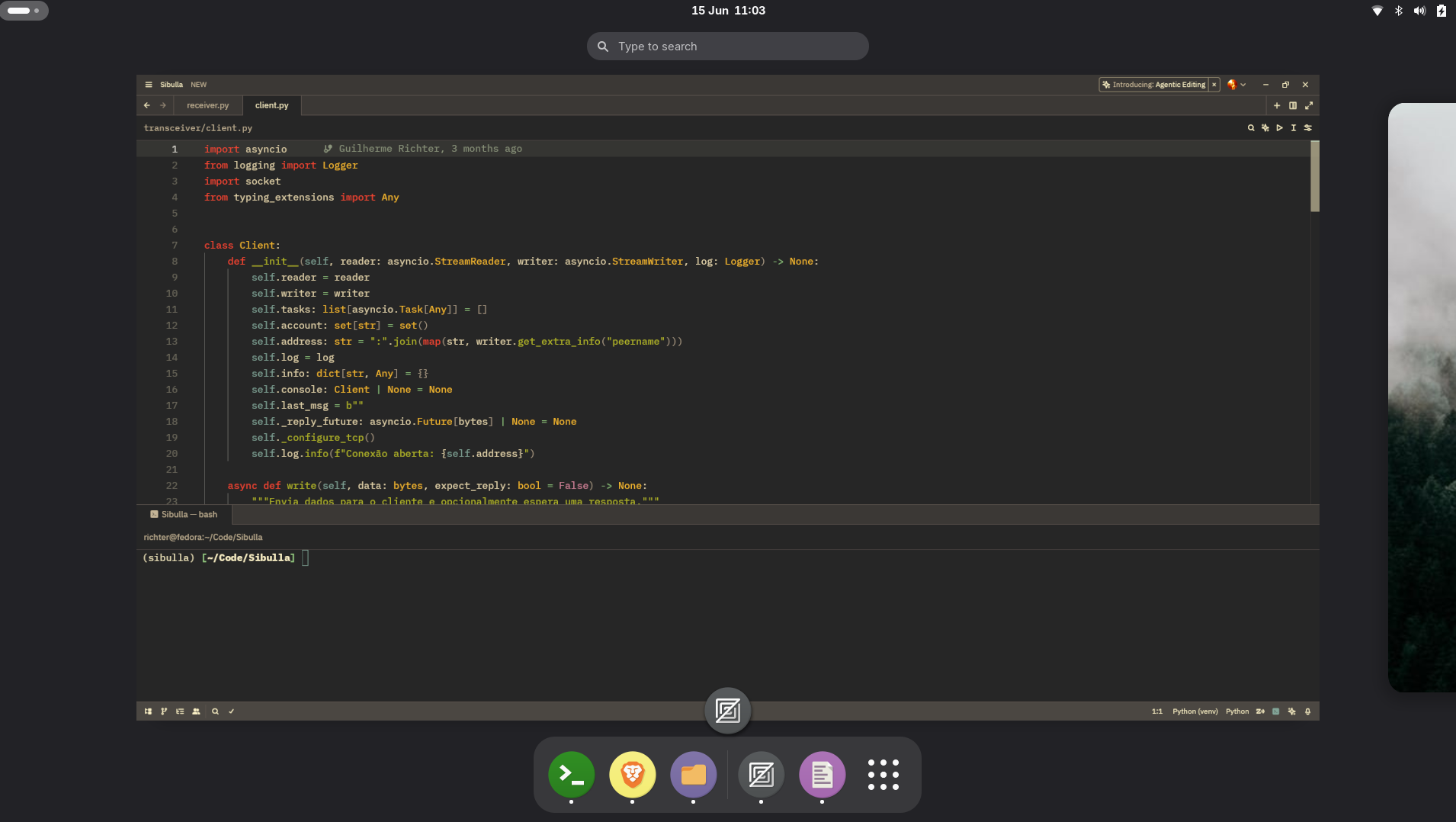Go forward with the tab bar arrow
The width and height of the screenshot is (1456, 822).
click(x=163, y=105)
